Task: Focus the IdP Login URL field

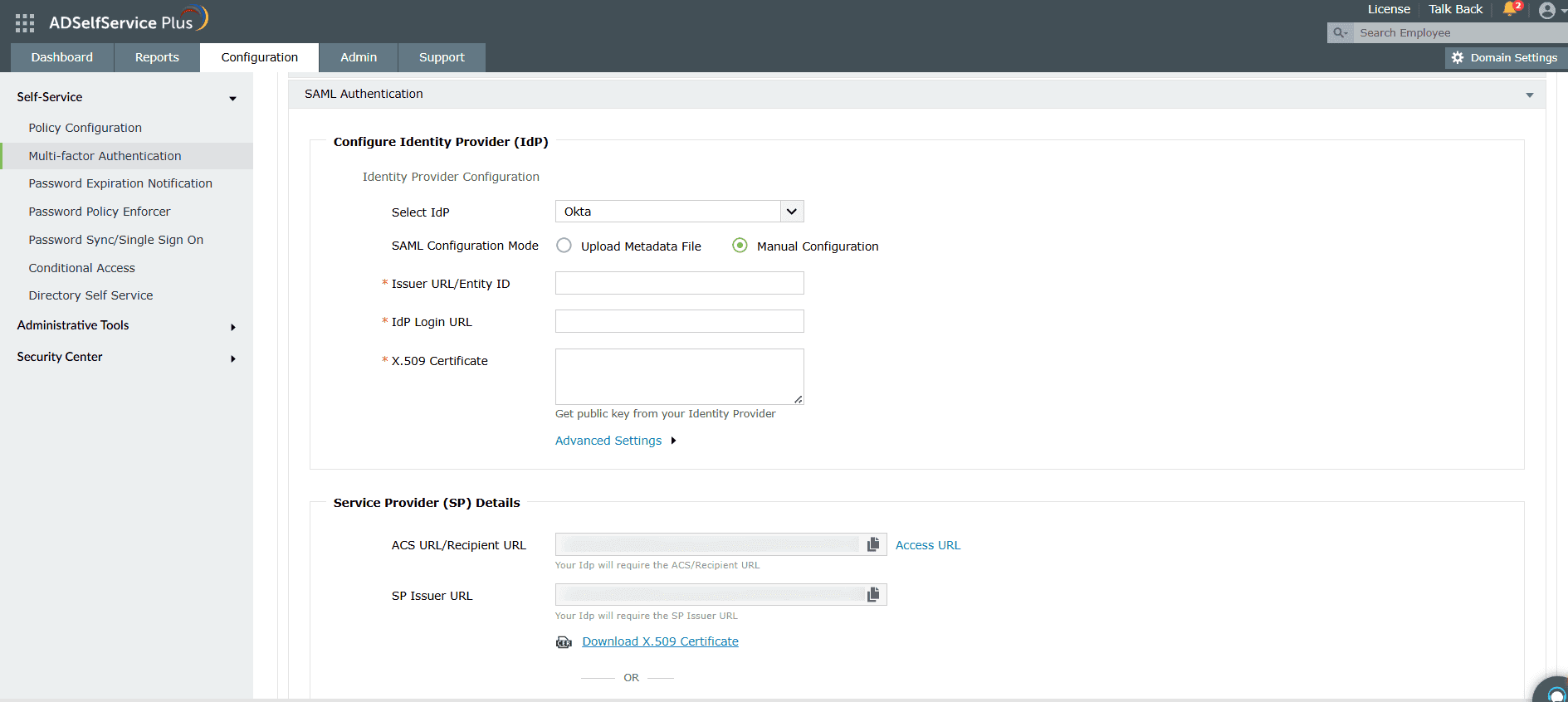Action: coord(680,321)
